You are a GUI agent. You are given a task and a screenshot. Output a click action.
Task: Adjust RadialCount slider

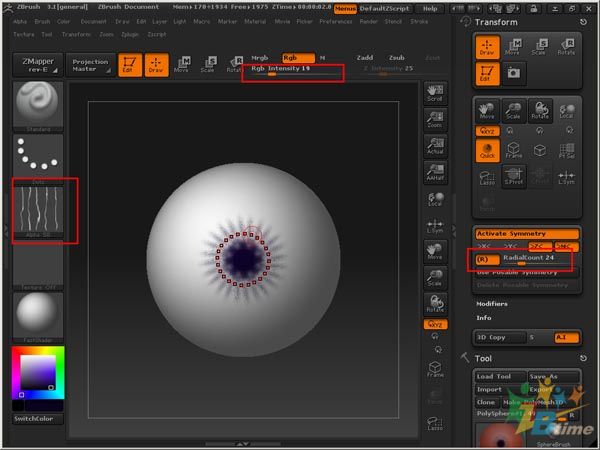pos(538,259)
